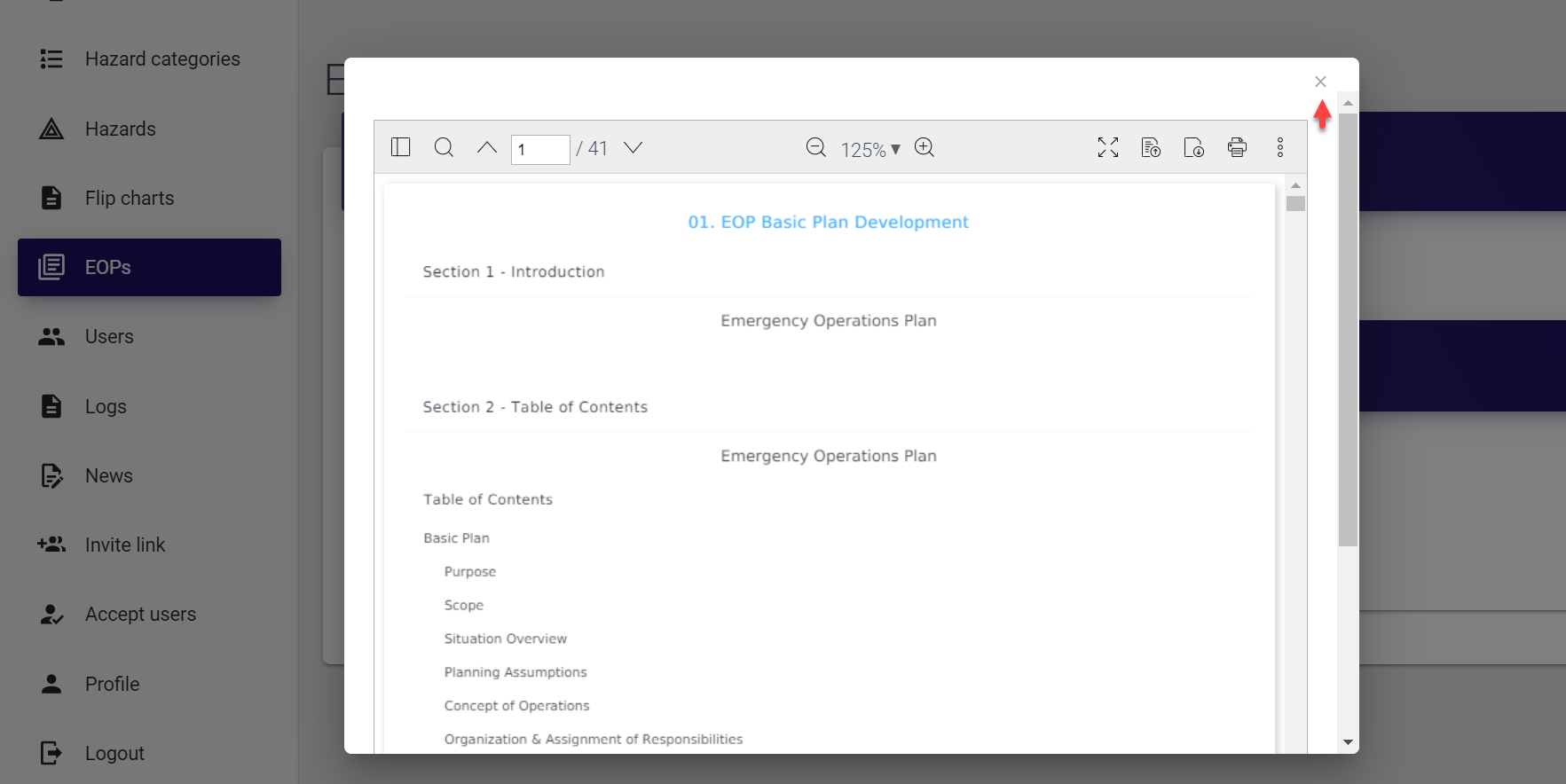Open search in the PDF viewer

(444, 147)
